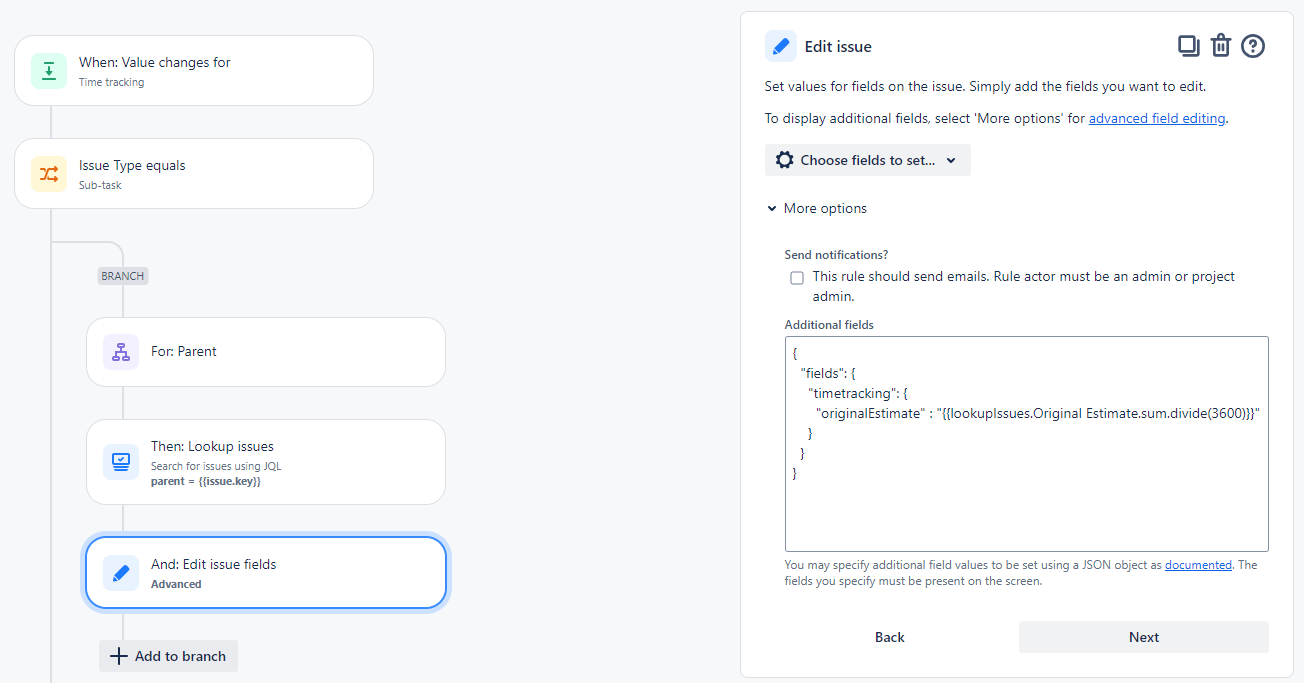Open the documented JSON link

[x=1198, y=565]
